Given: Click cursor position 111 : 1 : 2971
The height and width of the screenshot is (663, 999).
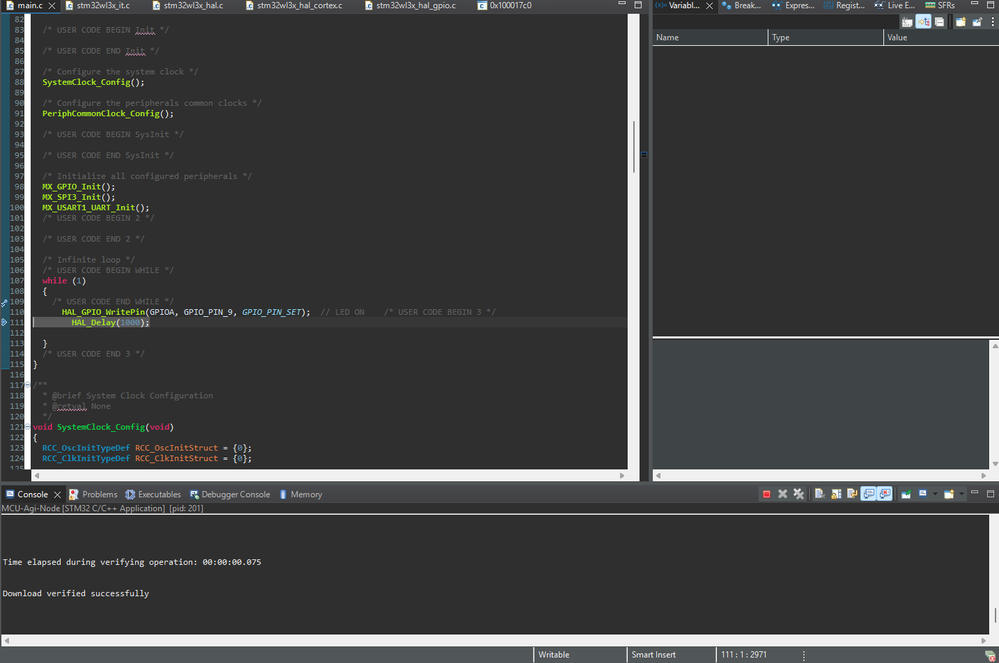Looking at the screenshot, I should [744, 655].
